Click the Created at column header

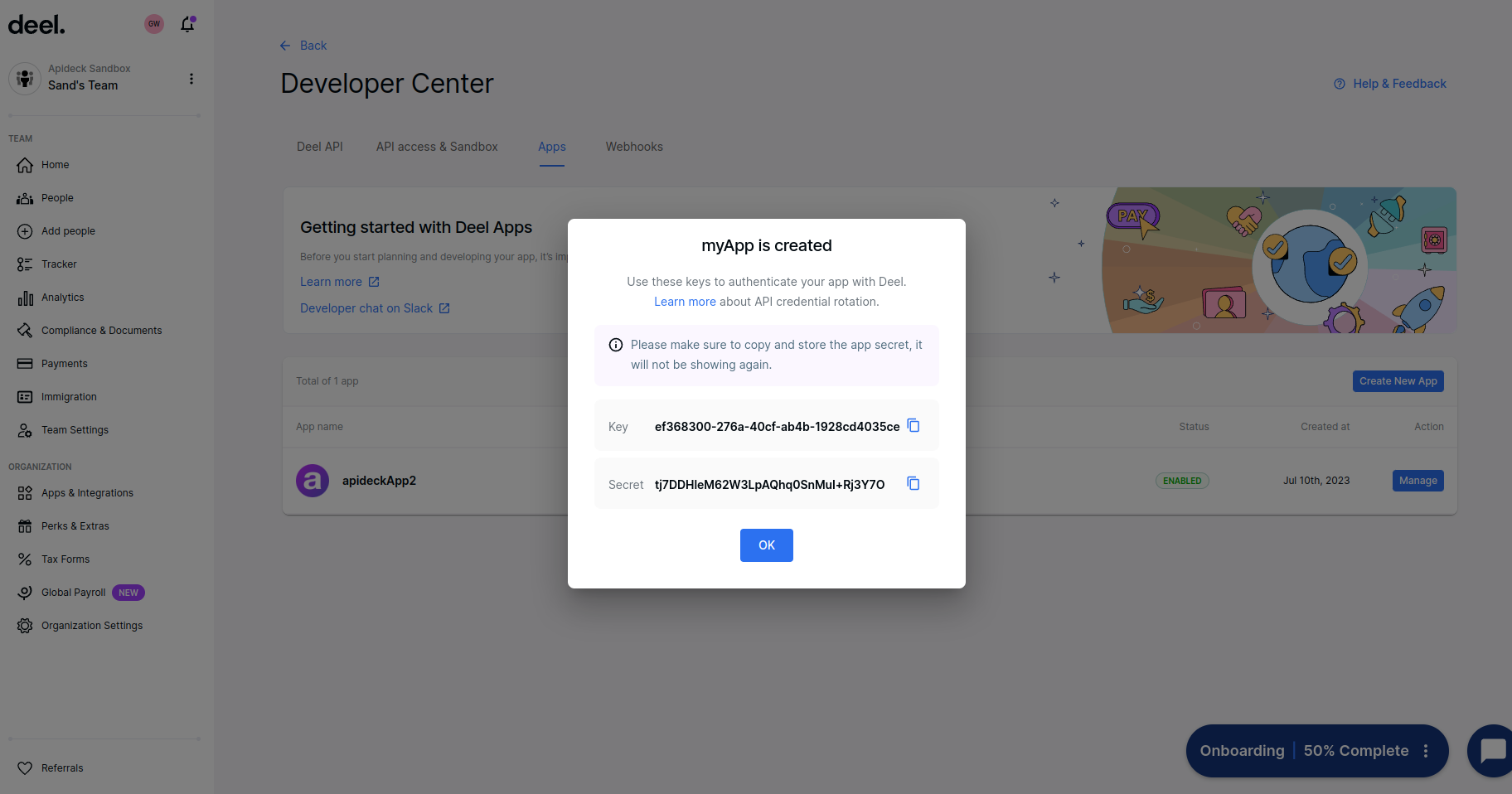point(1325,427)
